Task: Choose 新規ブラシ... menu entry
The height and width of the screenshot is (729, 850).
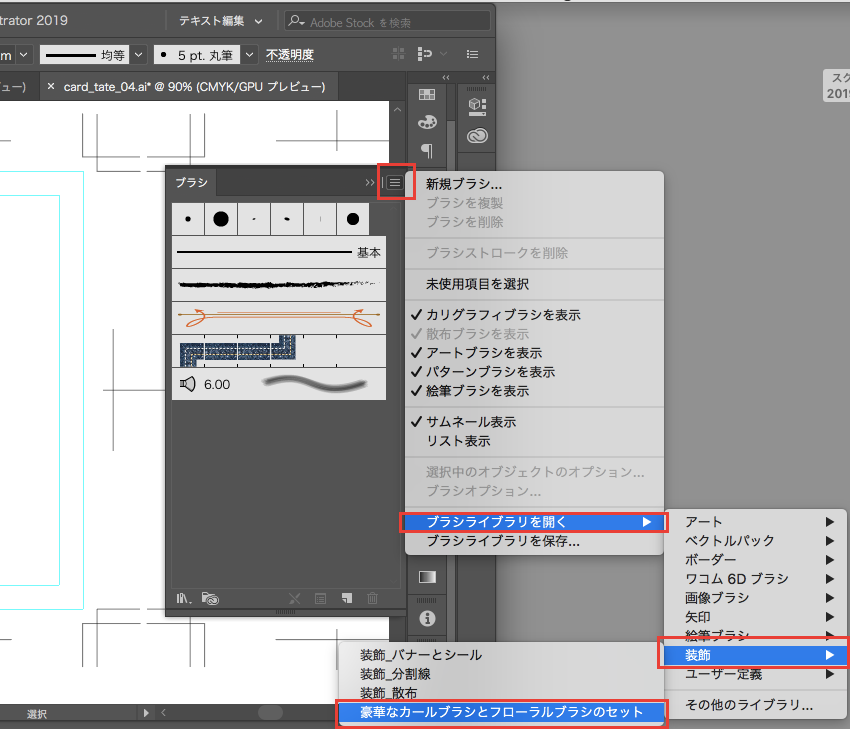Action: 464,184
